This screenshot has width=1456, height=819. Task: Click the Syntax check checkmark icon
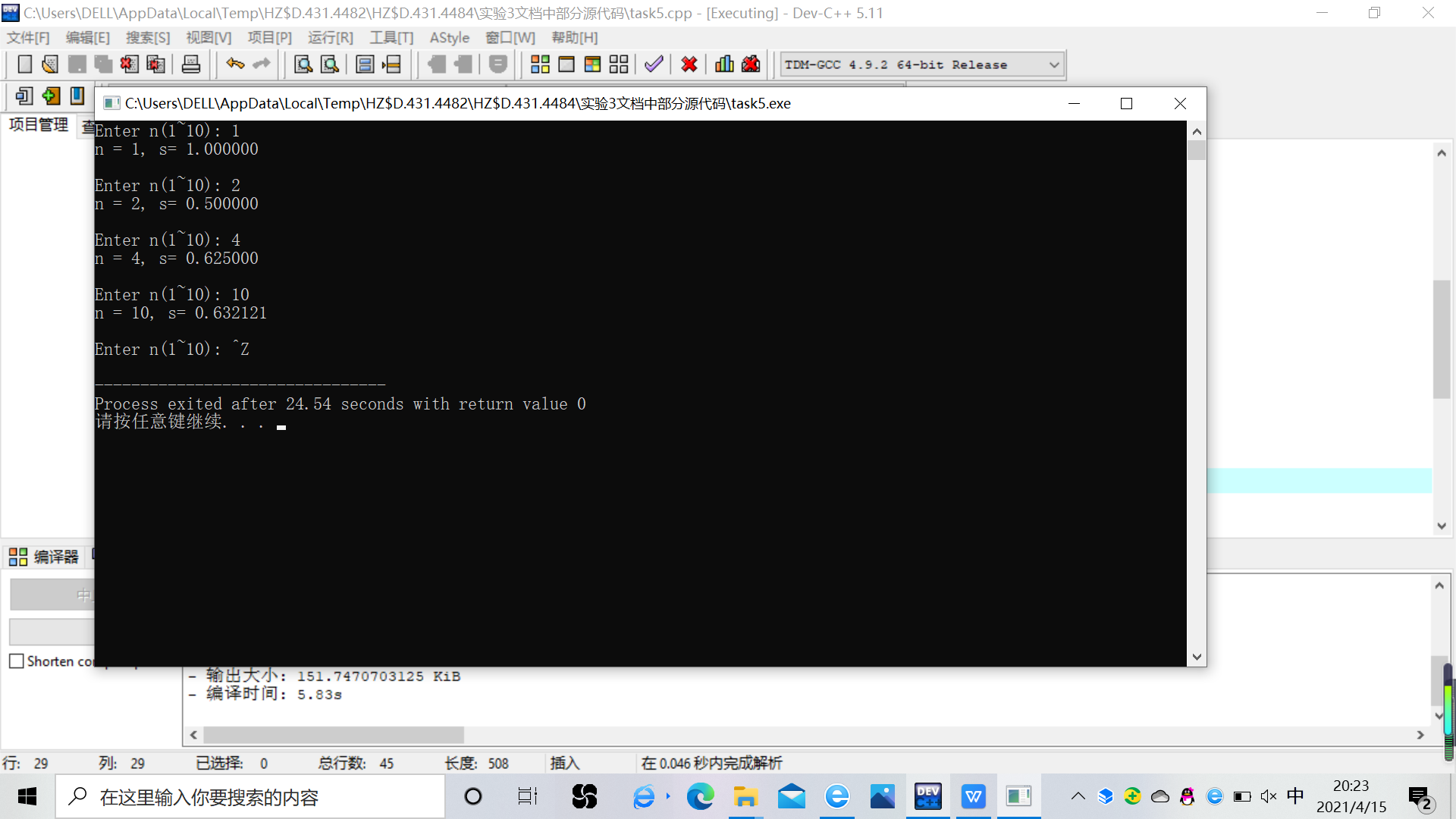pyautogui.click(x=654, y=64)
